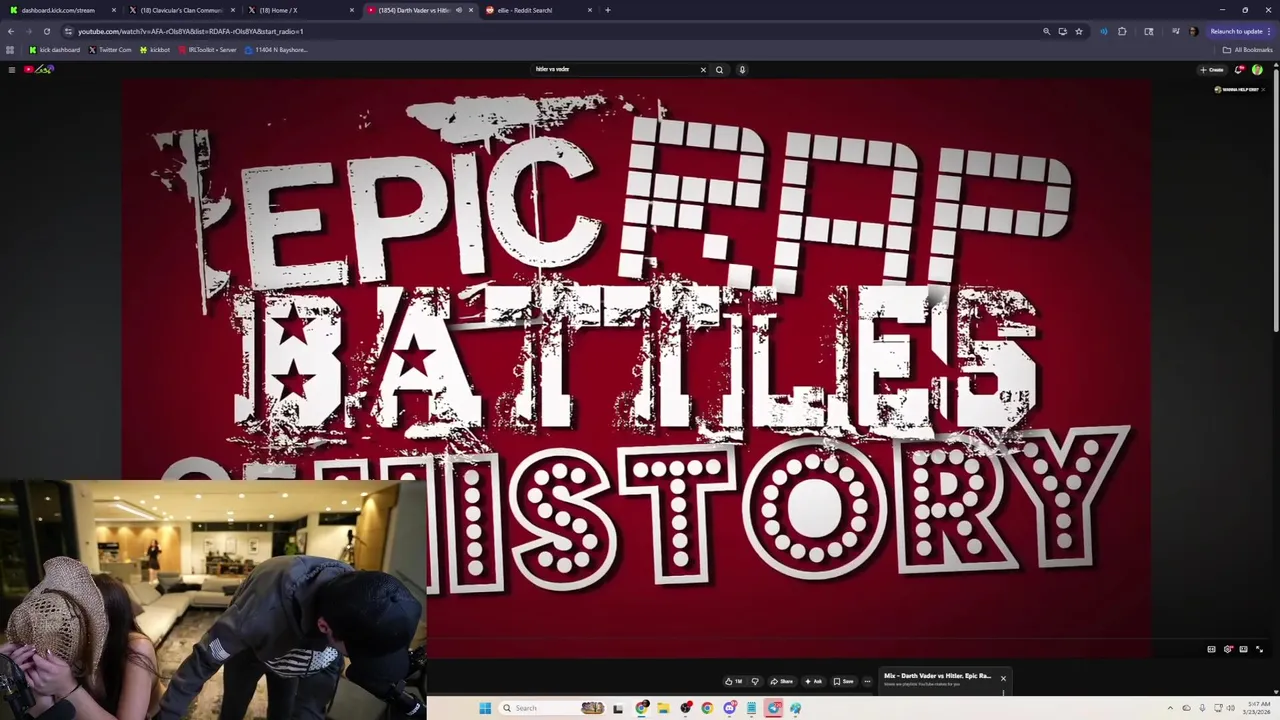
Task: Expand the All Bookmarks folder
Action: tap(1248, 49)
